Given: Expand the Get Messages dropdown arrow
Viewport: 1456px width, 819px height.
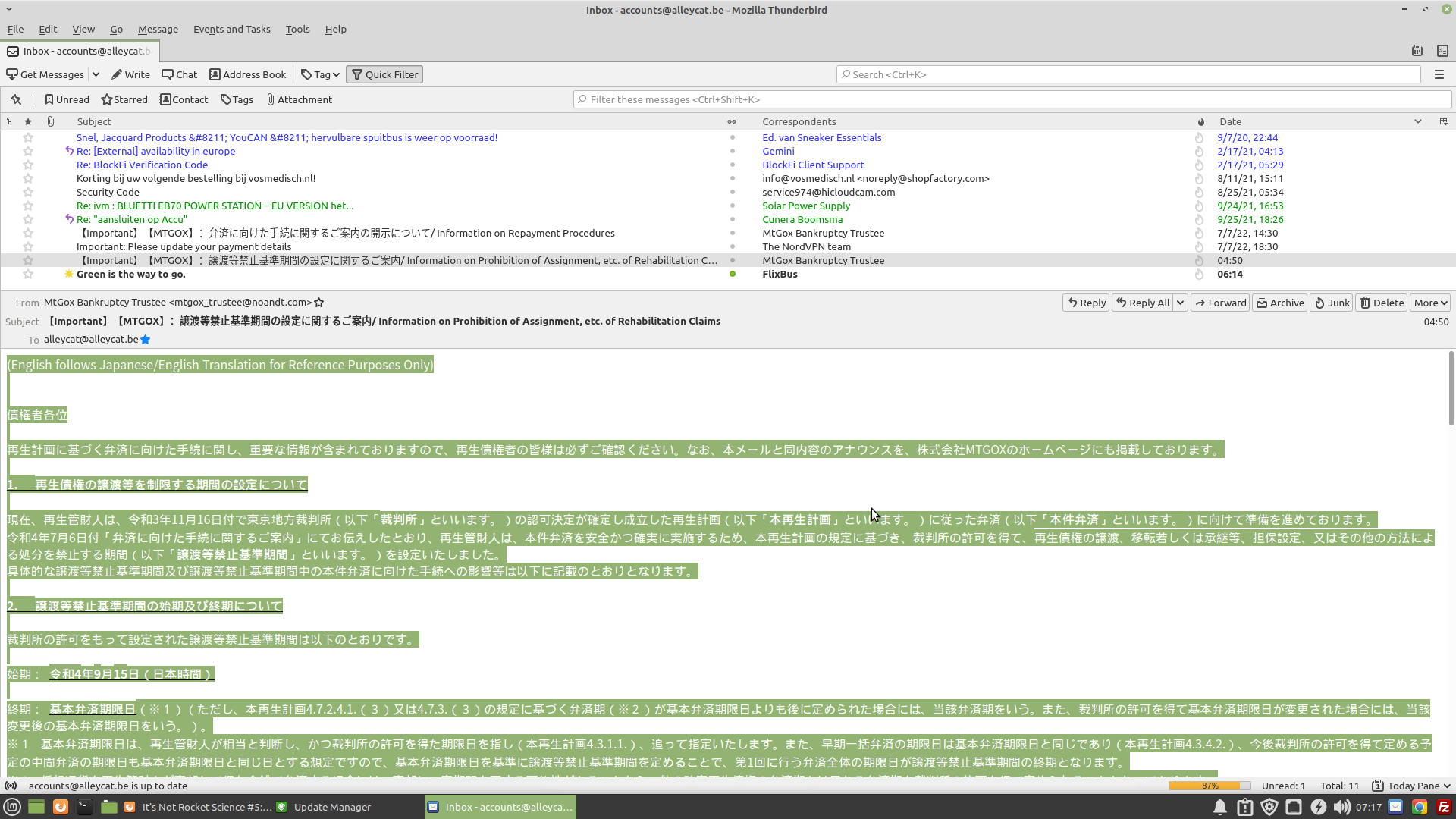Looking at the screenshot, I should (x=96, y=74).
